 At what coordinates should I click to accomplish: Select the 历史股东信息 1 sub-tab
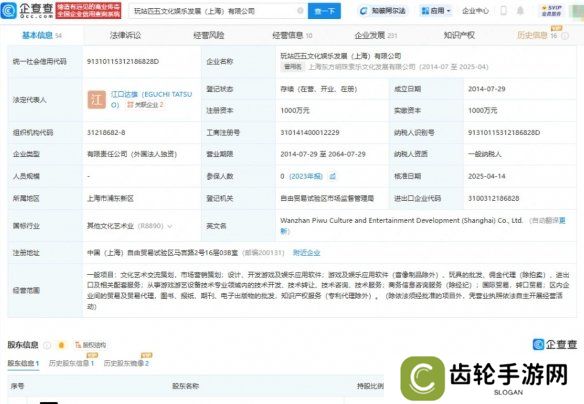[72, 363]
